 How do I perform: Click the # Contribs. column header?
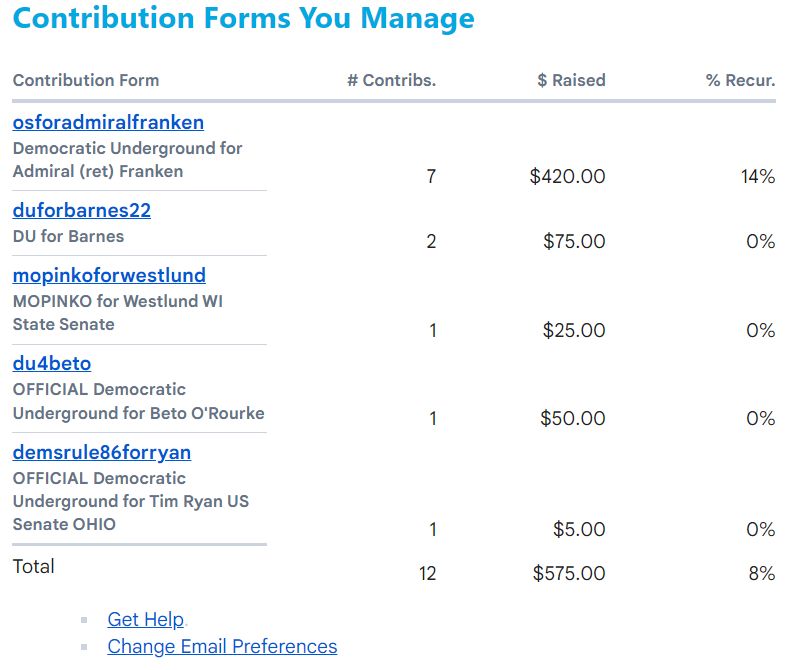[x=391, y=80]
